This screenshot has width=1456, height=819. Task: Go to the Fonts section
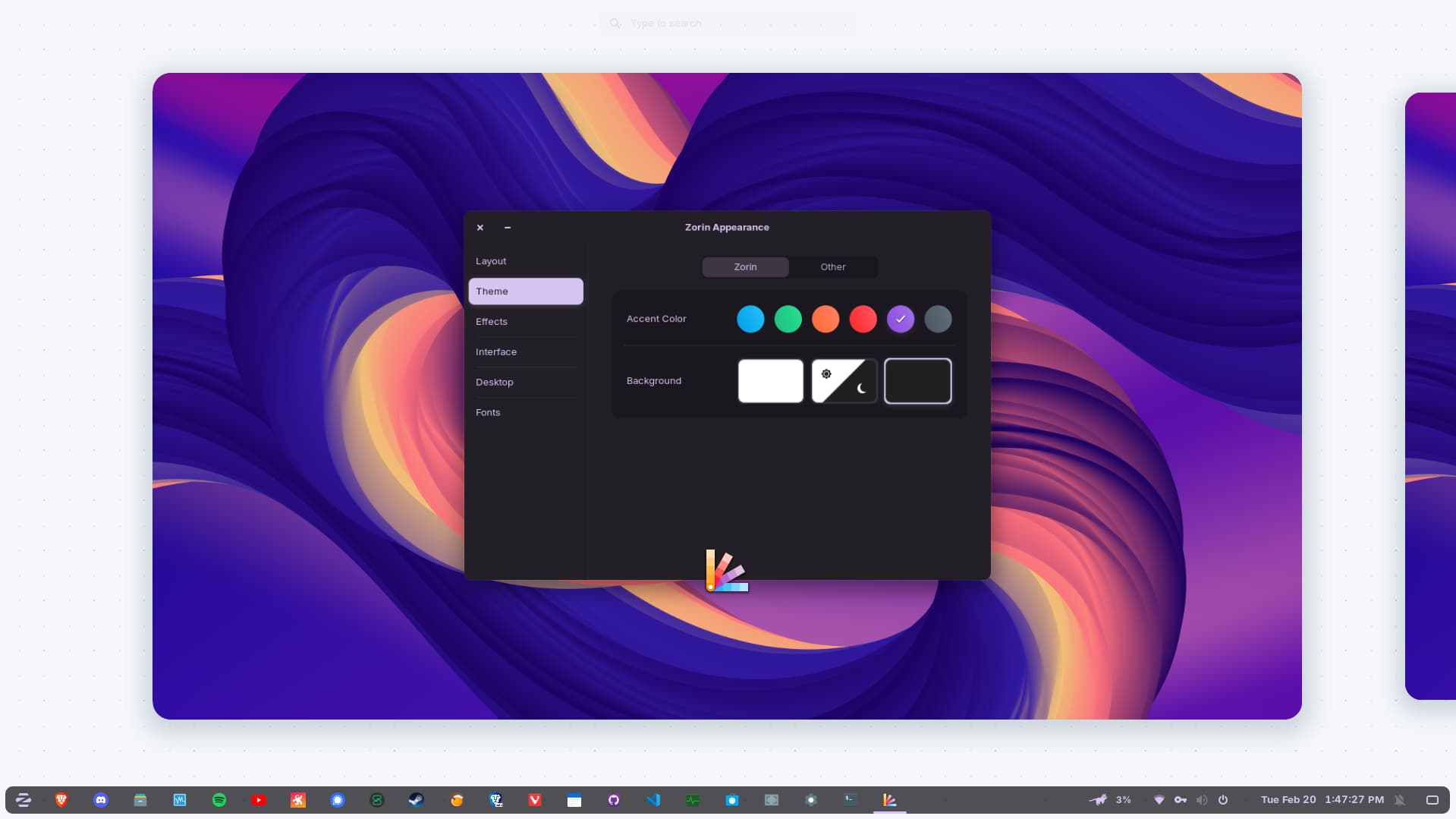click(488, 413)
